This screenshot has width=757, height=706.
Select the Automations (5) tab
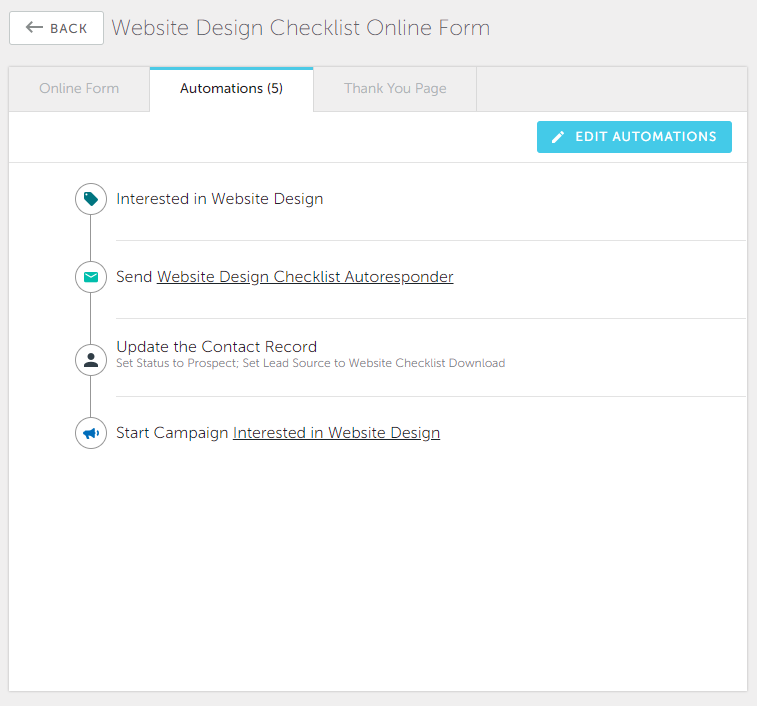click(231, 89)
